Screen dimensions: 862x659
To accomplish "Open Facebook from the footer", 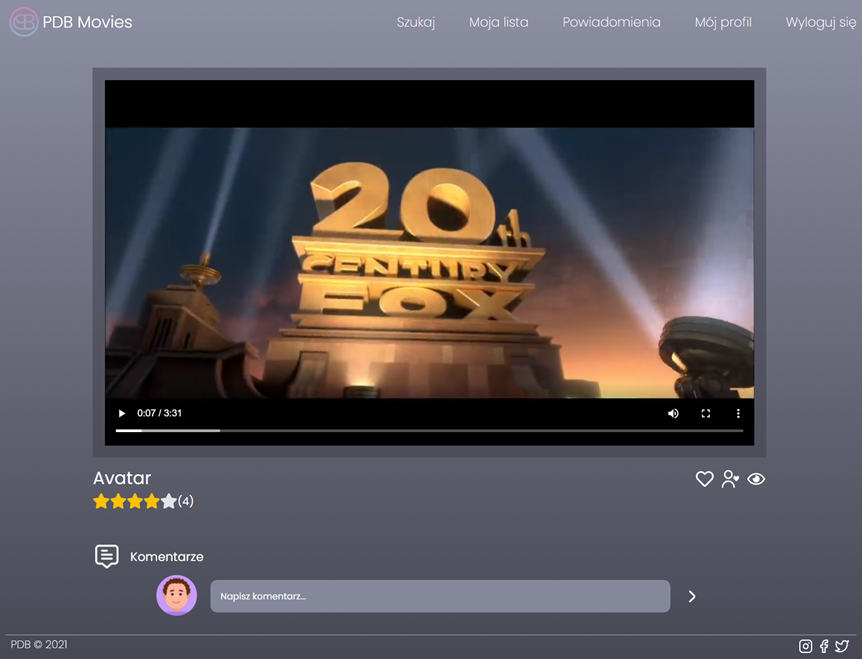I will point(823,646).
